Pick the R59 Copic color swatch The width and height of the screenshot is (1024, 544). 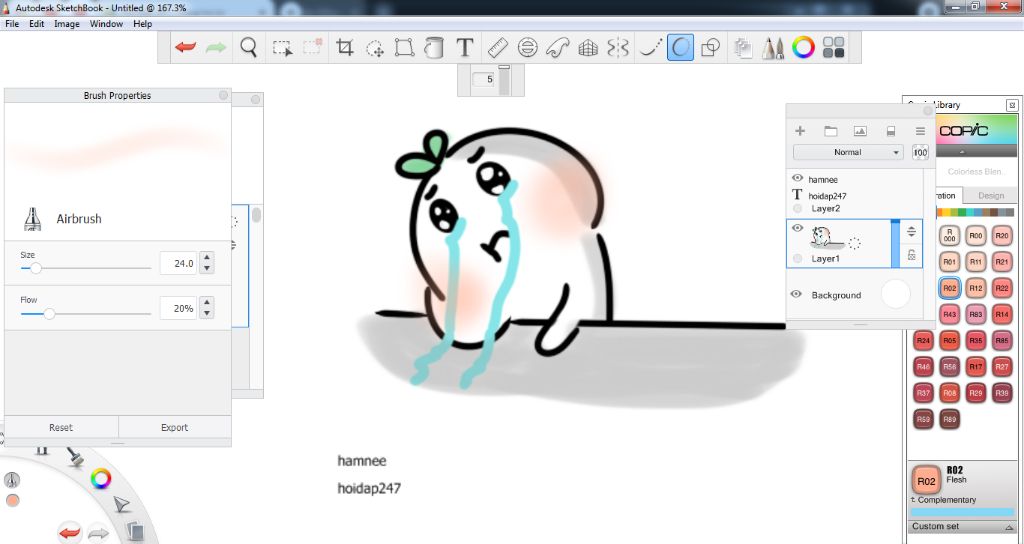pos(923,419)
